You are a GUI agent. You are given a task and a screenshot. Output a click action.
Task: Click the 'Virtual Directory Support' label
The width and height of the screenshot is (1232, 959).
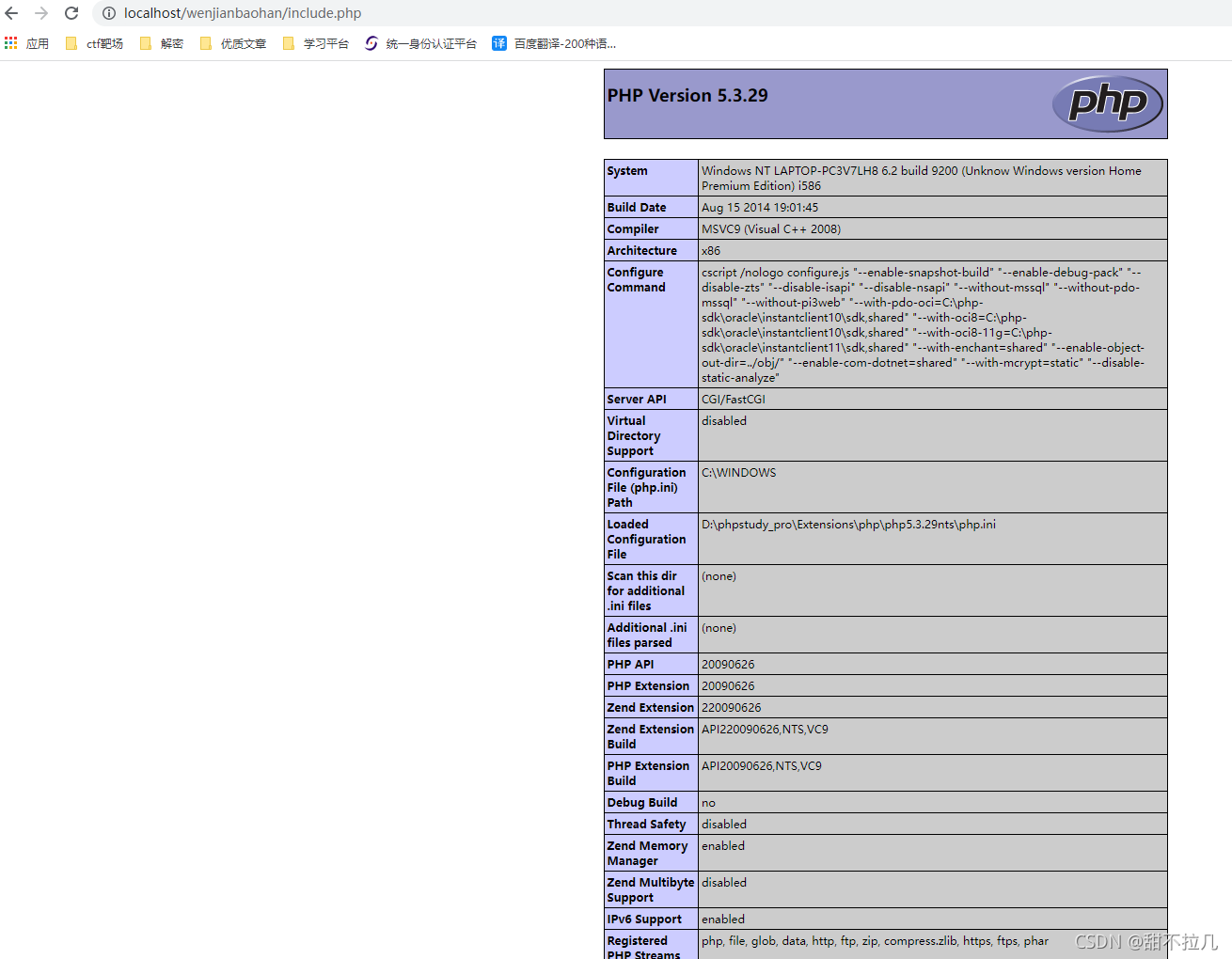click(x=634, y=435)
